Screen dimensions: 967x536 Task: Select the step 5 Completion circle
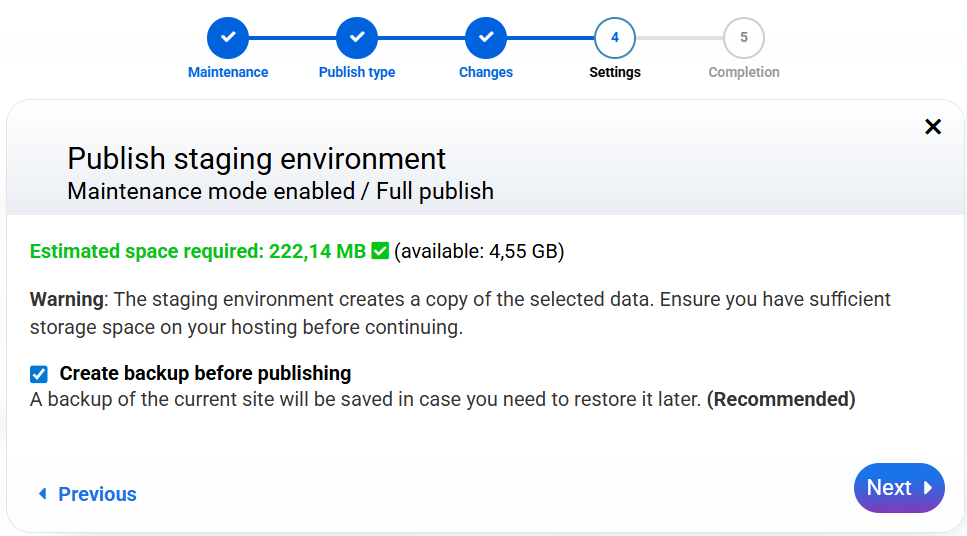click(x=743, y=38)
